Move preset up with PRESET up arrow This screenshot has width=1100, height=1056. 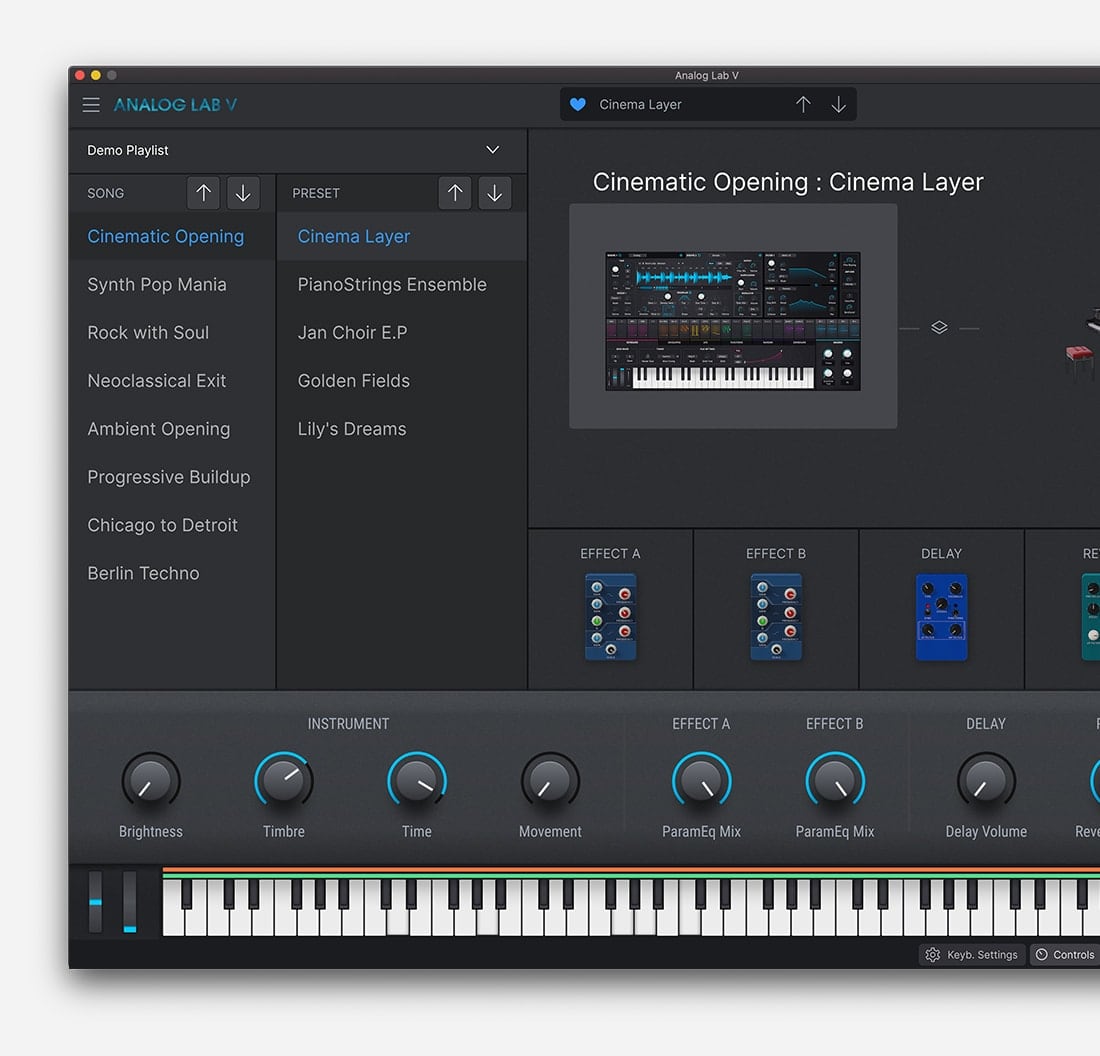coord(455,193)
